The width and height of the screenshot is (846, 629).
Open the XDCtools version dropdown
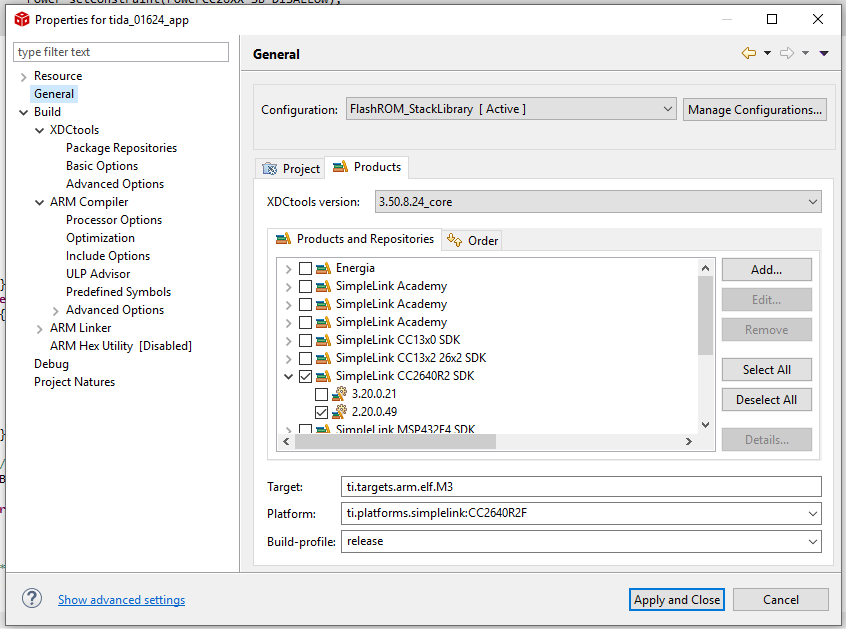[598, 202]
